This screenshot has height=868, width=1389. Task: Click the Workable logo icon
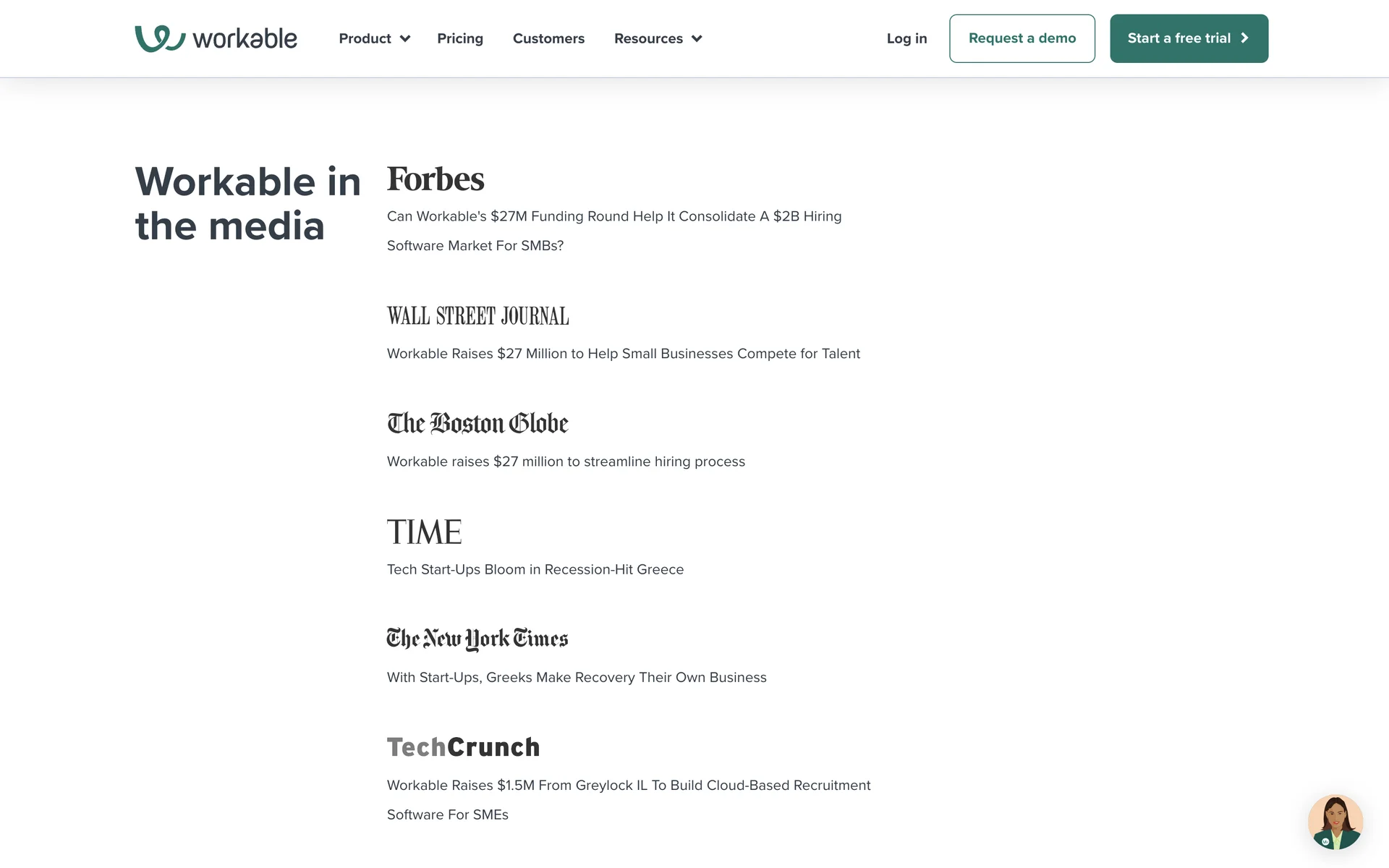(160, 38)
